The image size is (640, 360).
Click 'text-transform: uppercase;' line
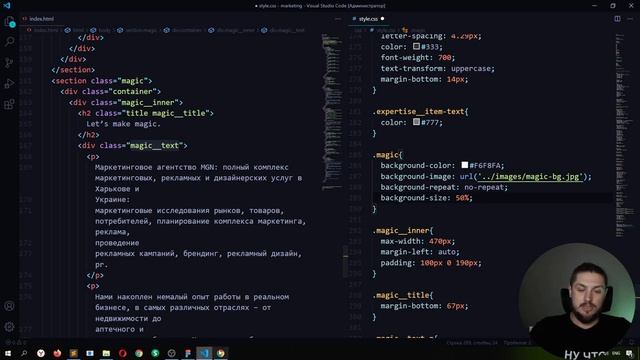(x=438, y=68)
